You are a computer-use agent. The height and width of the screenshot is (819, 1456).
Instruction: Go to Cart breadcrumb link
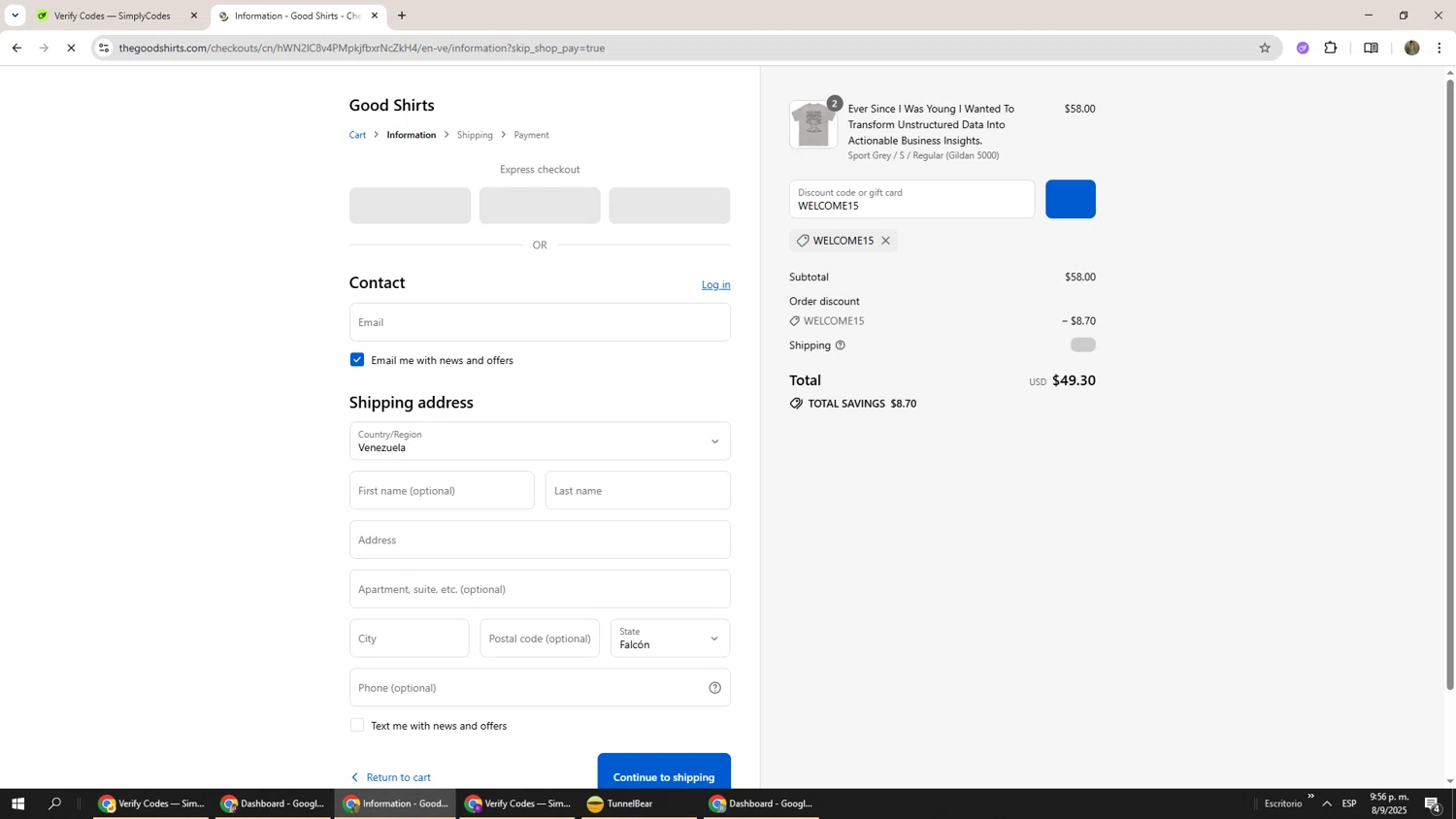click(x=357, y=135)
